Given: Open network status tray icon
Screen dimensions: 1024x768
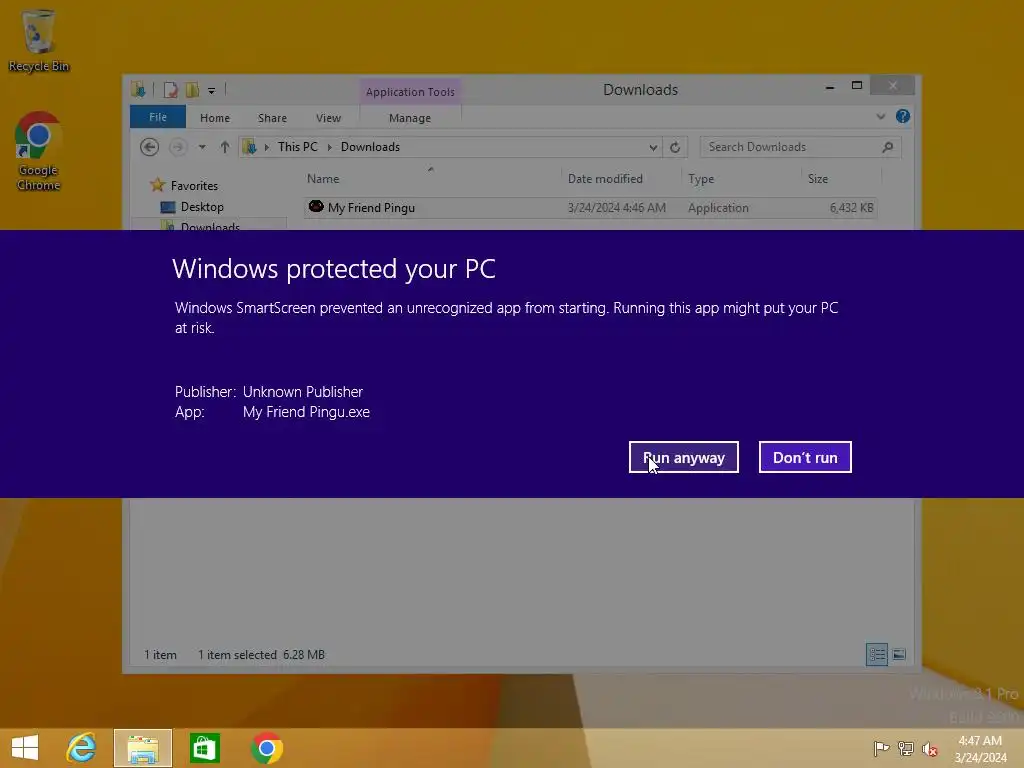Looking at the screenshot, I should 906,748.
